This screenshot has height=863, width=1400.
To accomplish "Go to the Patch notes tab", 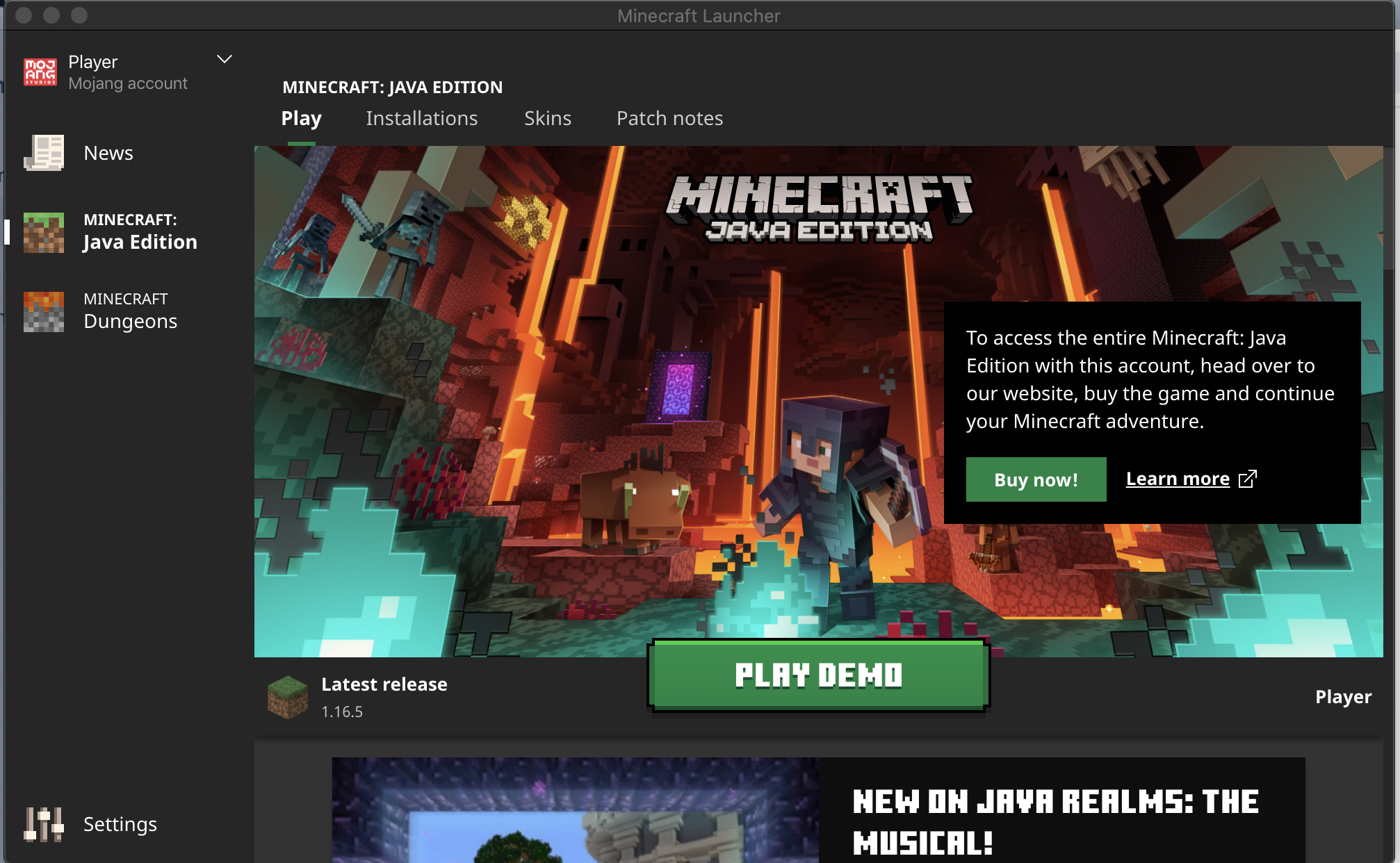I will [x=669, y=118].
